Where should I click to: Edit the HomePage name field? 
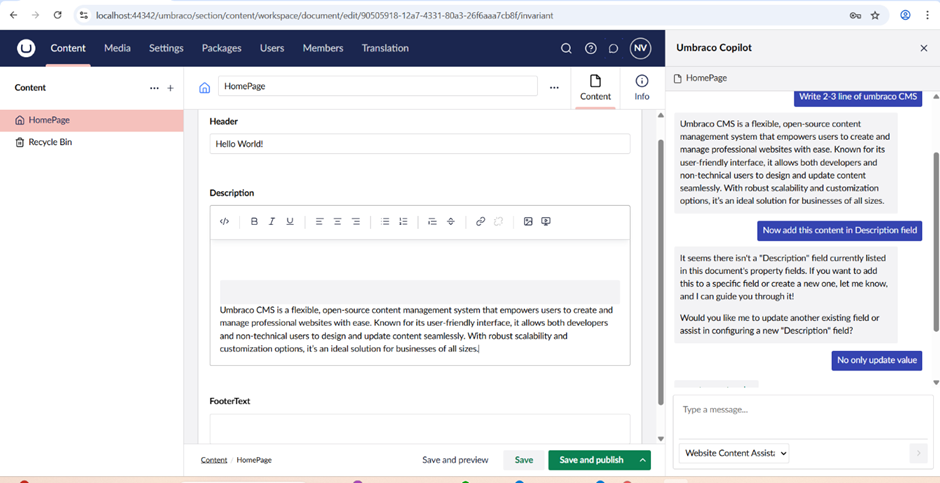click(378, 86)
